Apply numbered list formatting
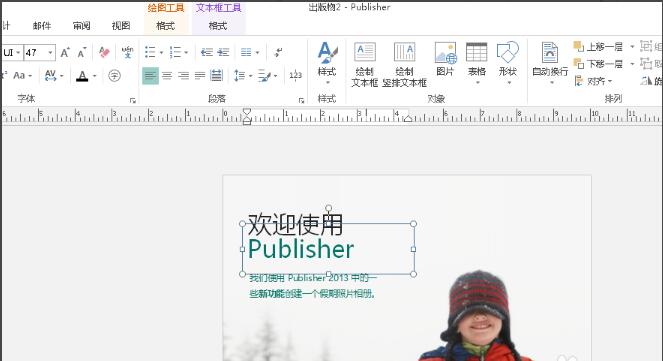This screenshot has height=361, width=663. 175,52
